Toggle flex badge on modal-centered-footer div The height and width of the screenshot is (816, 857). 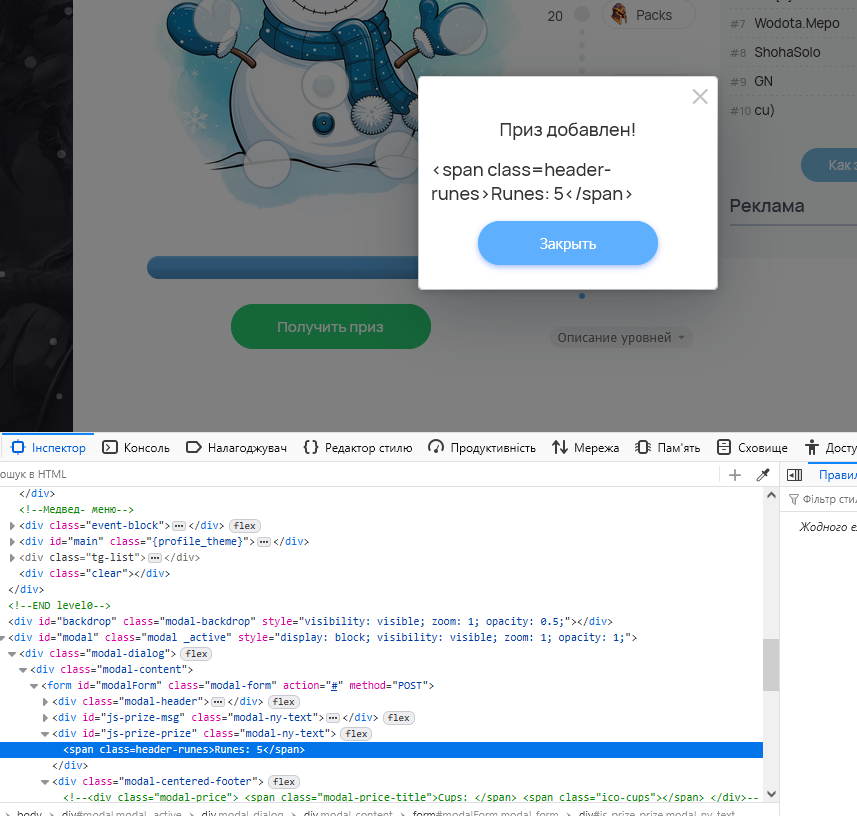click(x=284, y=782)
